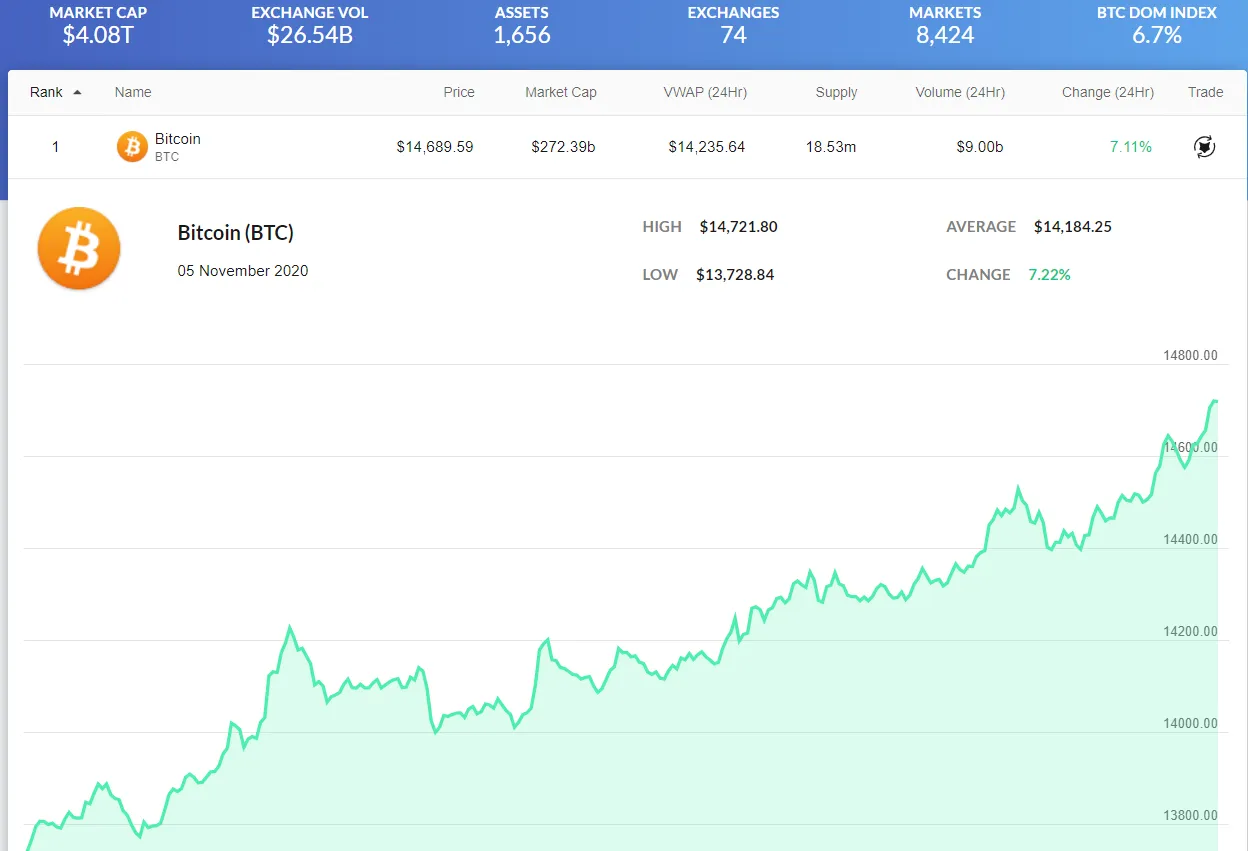
Task: Sort table by VWAP (24Hr) column header
Action: point(705,92)
